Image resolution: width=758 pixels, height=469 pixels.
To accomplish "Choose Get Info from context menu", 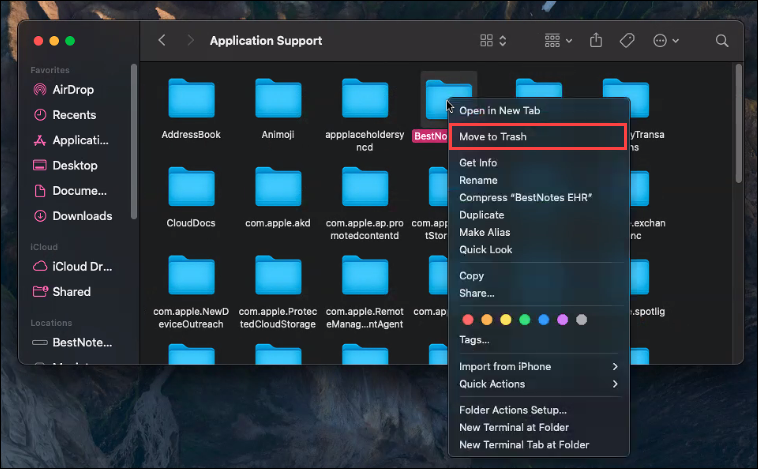I will [539, 162].
